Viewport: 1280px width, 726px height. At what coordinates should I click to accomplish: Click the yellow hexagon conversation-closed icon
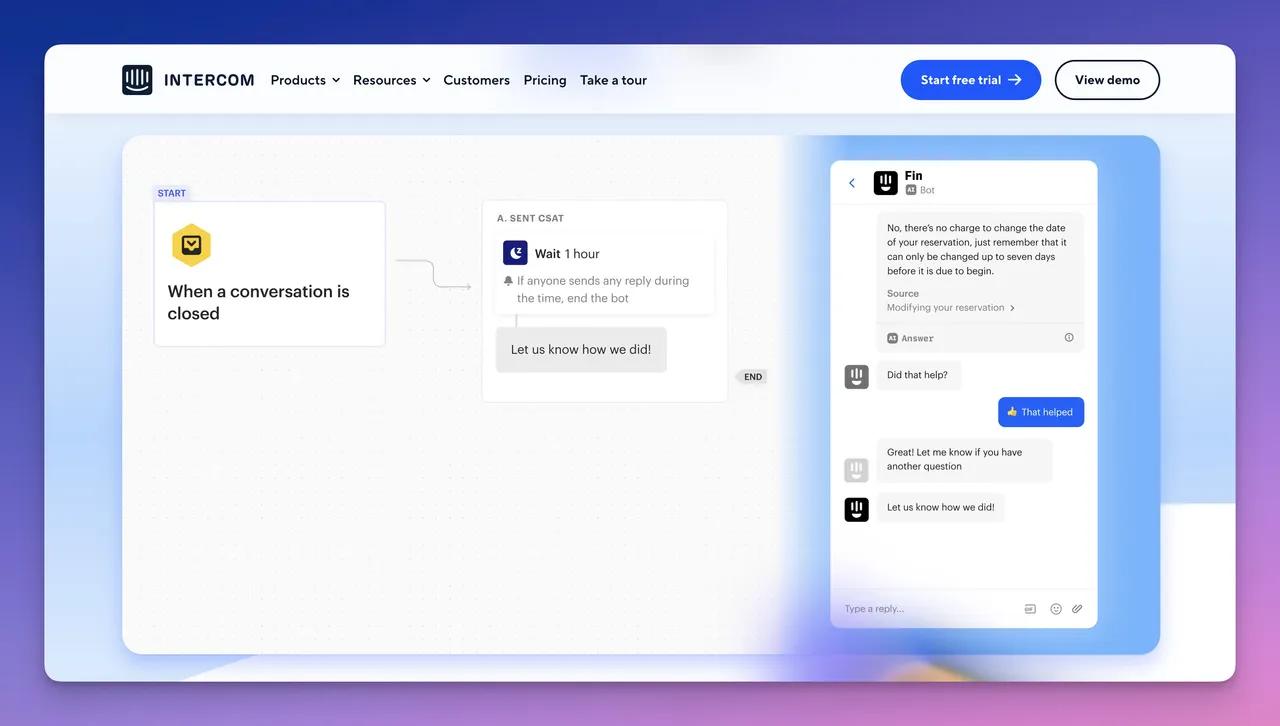(x=191, y=245)
